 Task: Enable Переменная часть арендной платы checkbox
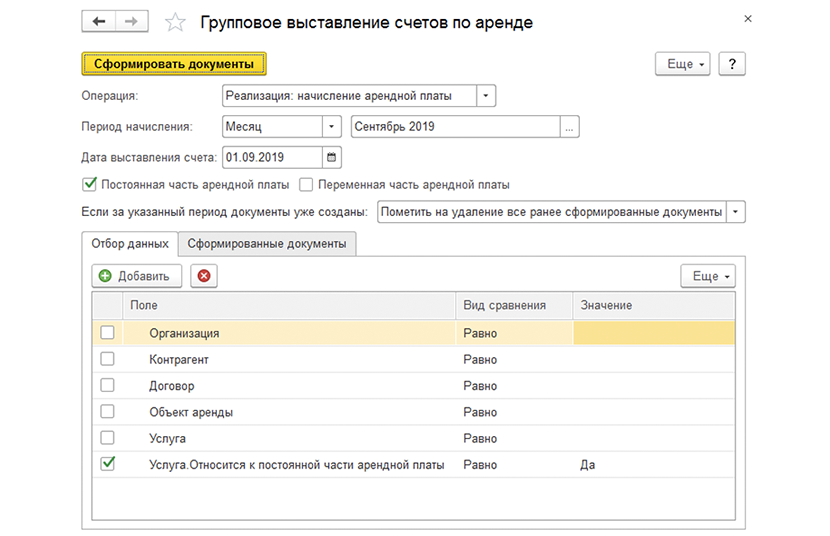pyautogui.click(x=306, y=185)
